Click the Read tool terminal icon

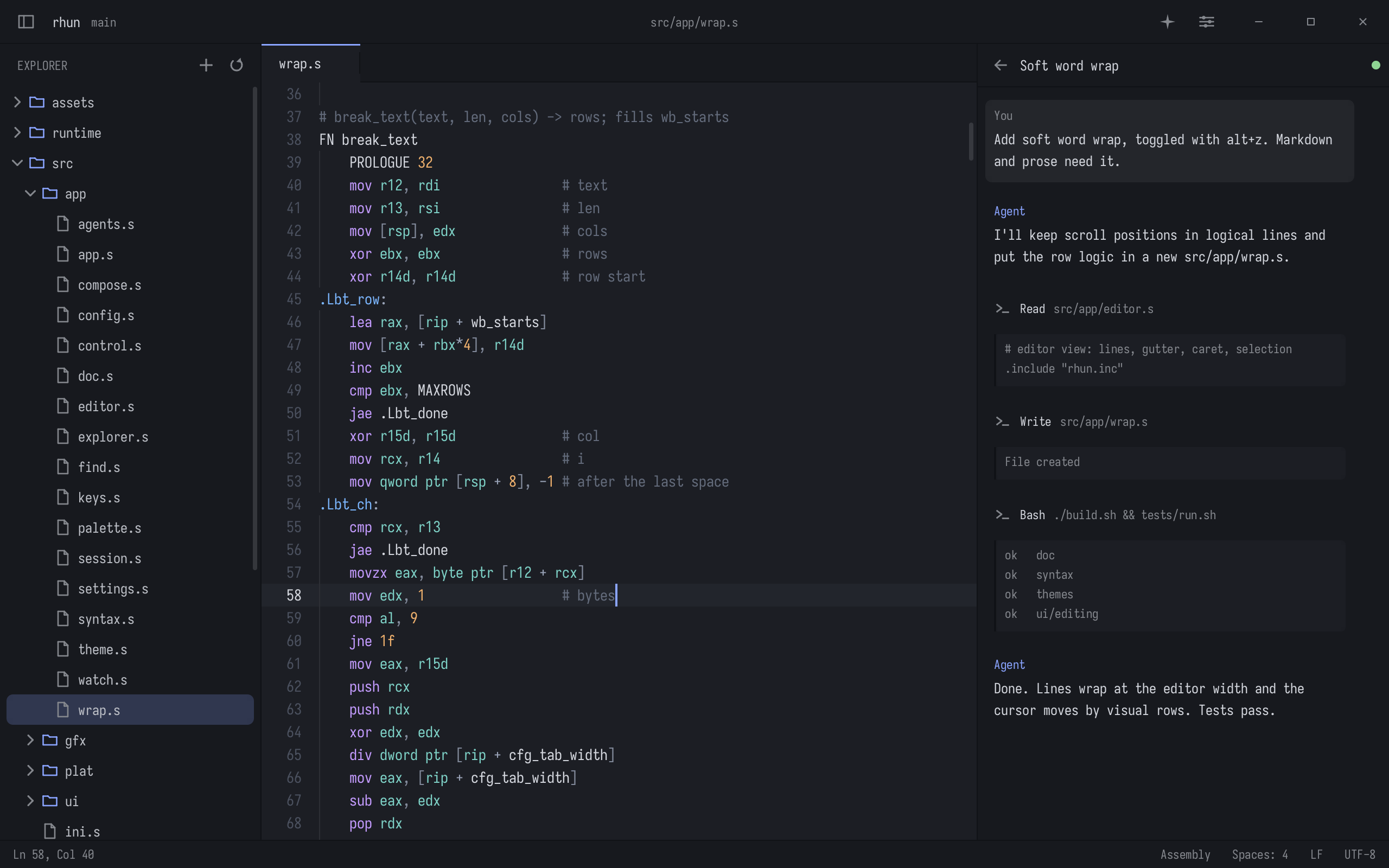pos(1002,309)
